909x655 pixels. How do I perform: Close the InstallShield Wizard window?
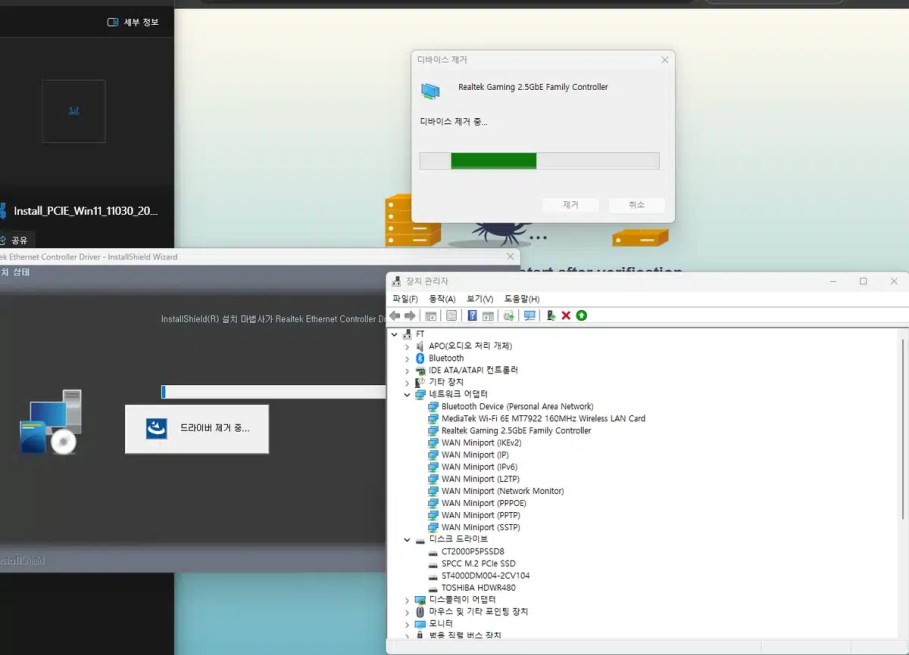(510, 256)
